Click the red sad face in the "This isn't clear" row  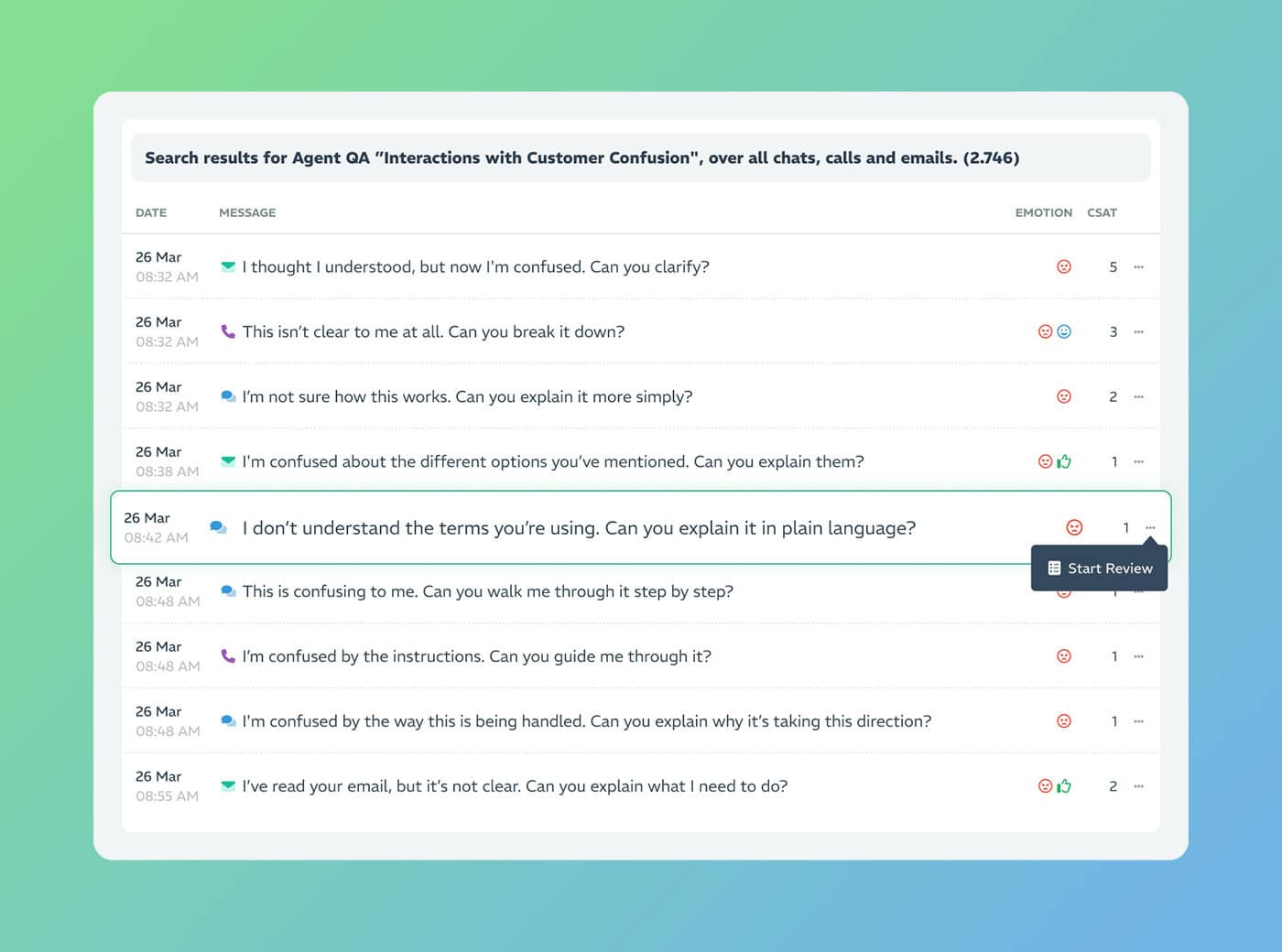coord(1045,331)
